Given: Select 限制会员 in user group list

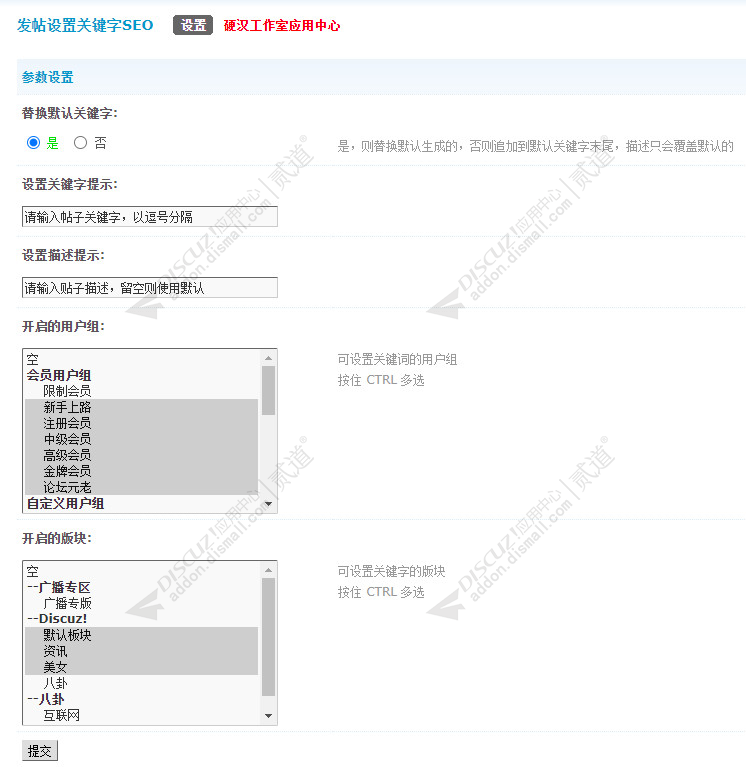Looking at the screenshot, I should click(x=141, y=391).
